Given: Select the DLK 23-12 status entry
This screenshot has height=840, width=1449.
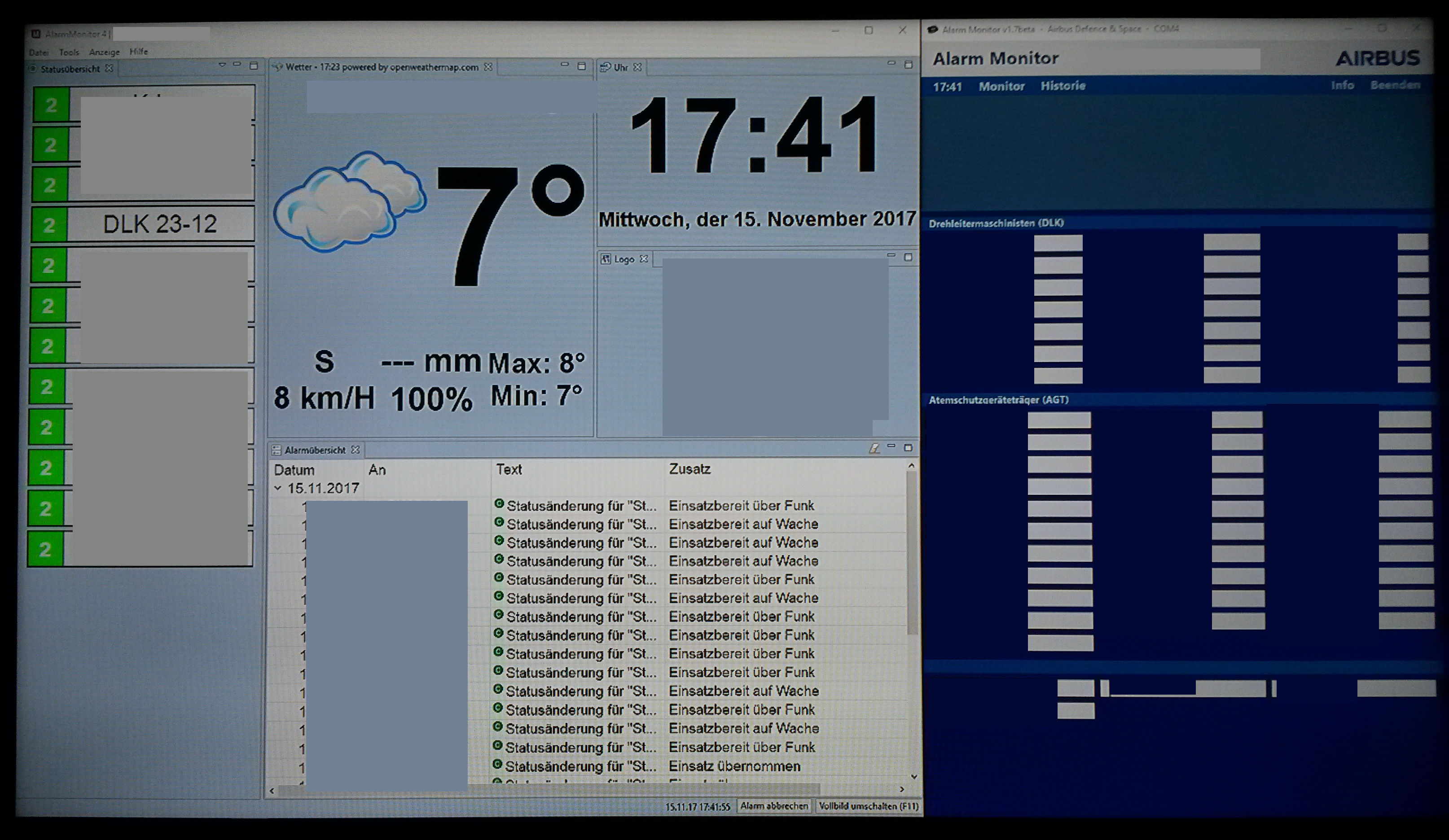Looking at the screenshot, I should coord(160,224).
